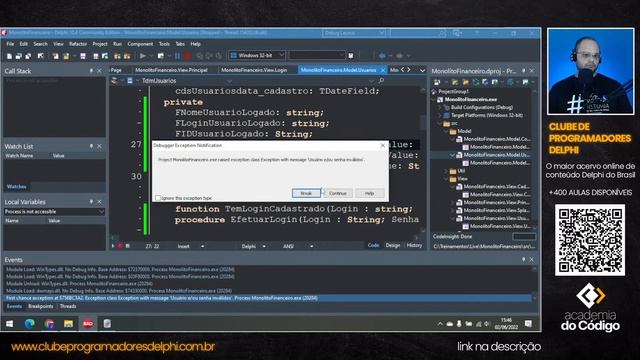Viewport: 640px width, 360px height.
Task: Enable Ignore this exception type checkbox
Action: coord(158,198)
